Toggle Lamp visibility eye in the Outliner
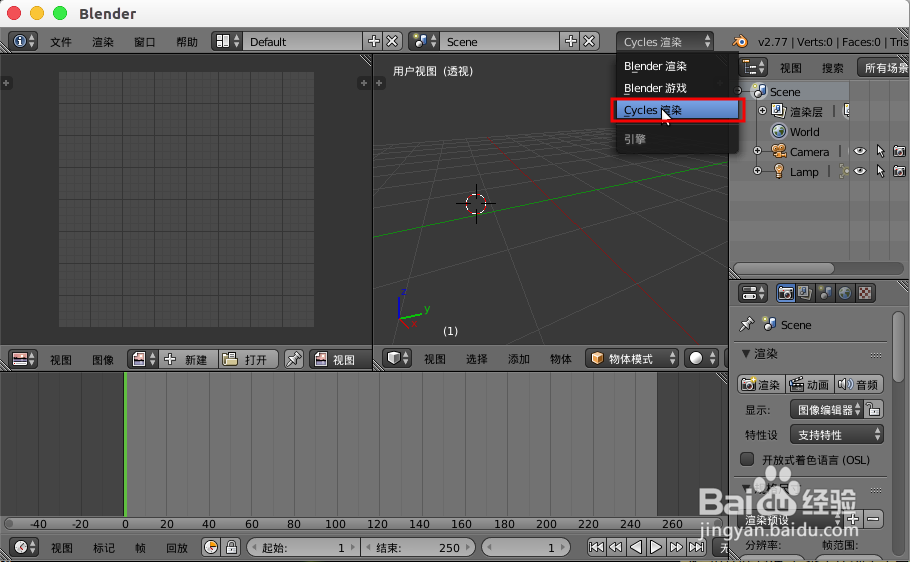The width and height of the screenshot is (910, 562). tap(860, 171)
